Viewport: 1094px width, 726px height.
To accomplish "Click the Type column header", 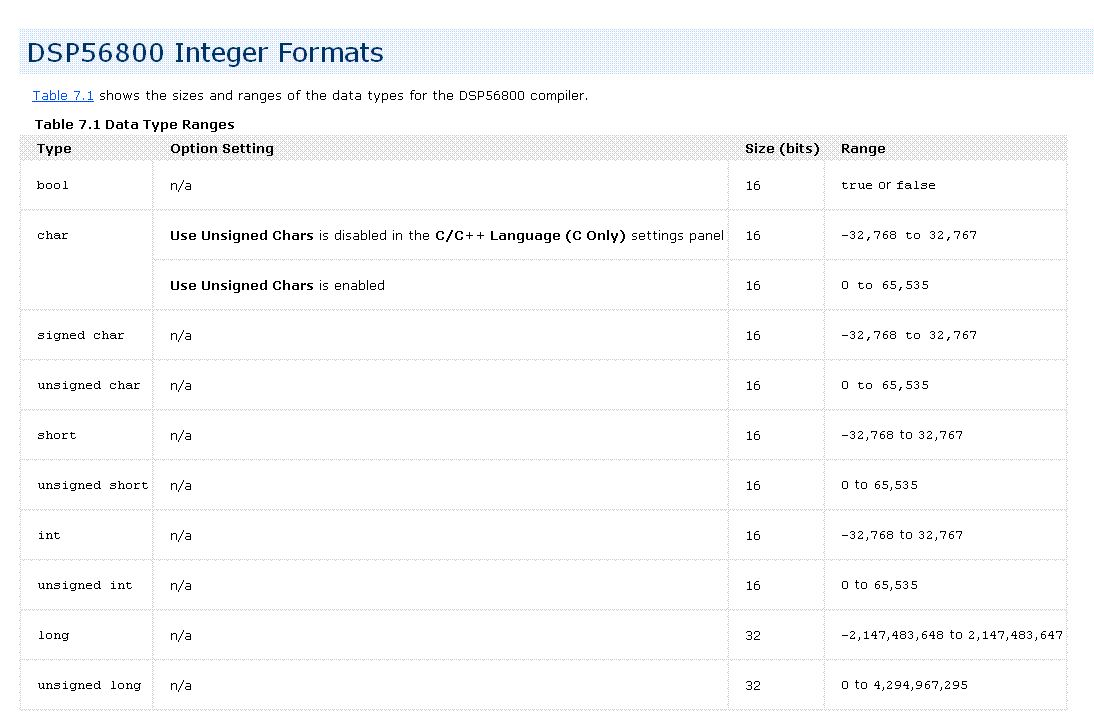I will click(54, 149).
